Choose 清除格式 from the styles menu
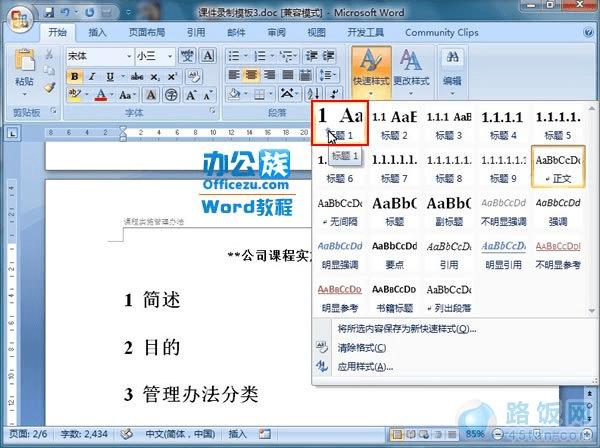 coord(362,348)
